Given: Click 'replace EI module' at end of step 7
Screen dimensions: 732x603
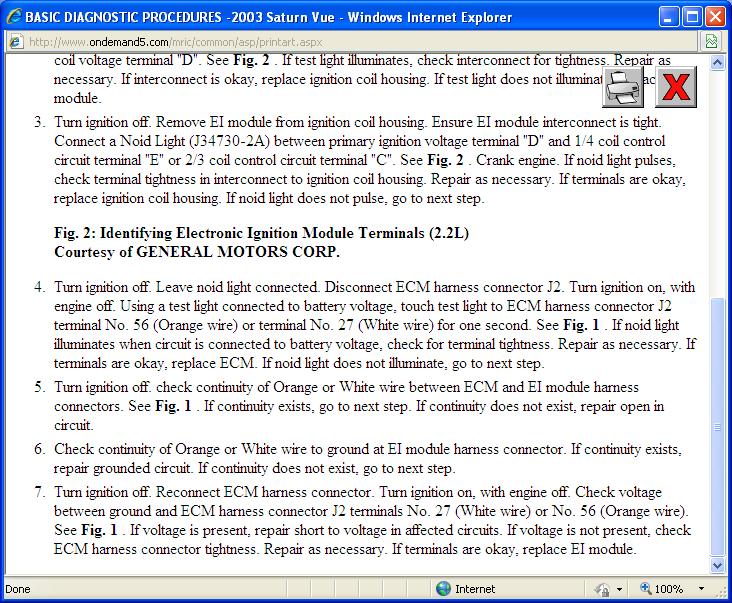Looking at the screenshot, I should [x=579, y=550].
